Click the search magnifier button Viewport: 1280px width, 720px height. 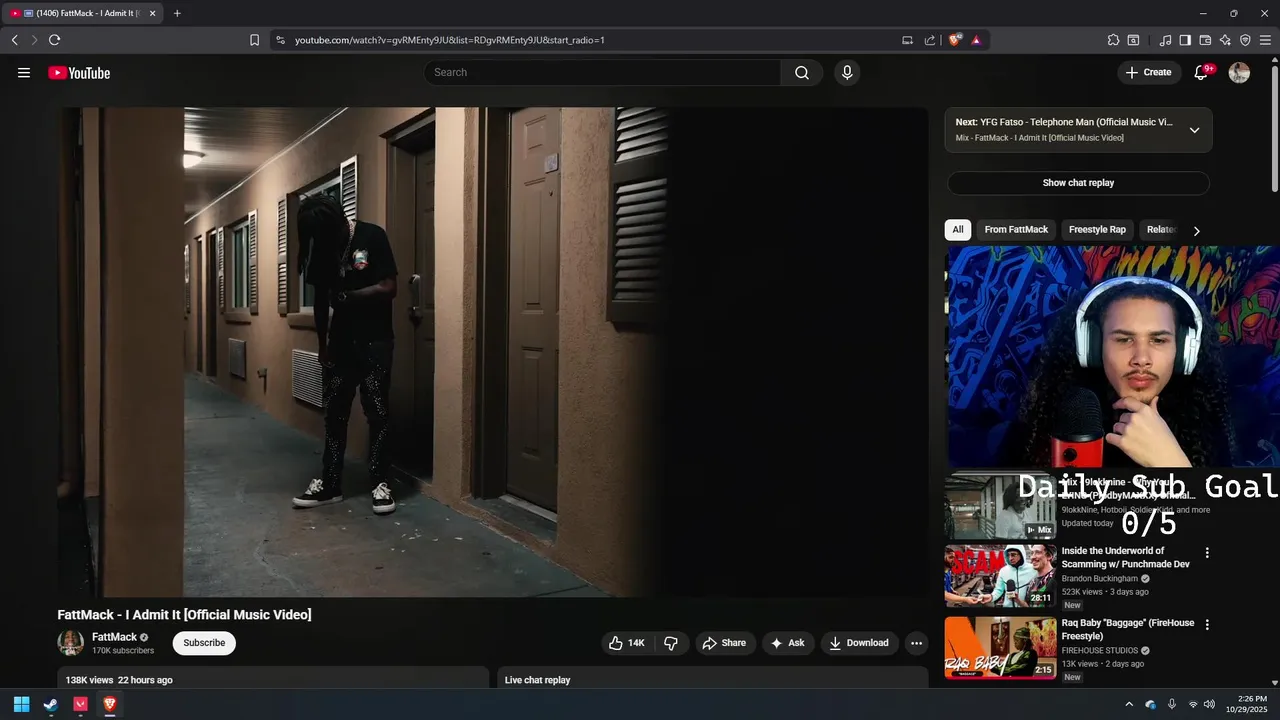pyautogui.click(x=802, y=72)
